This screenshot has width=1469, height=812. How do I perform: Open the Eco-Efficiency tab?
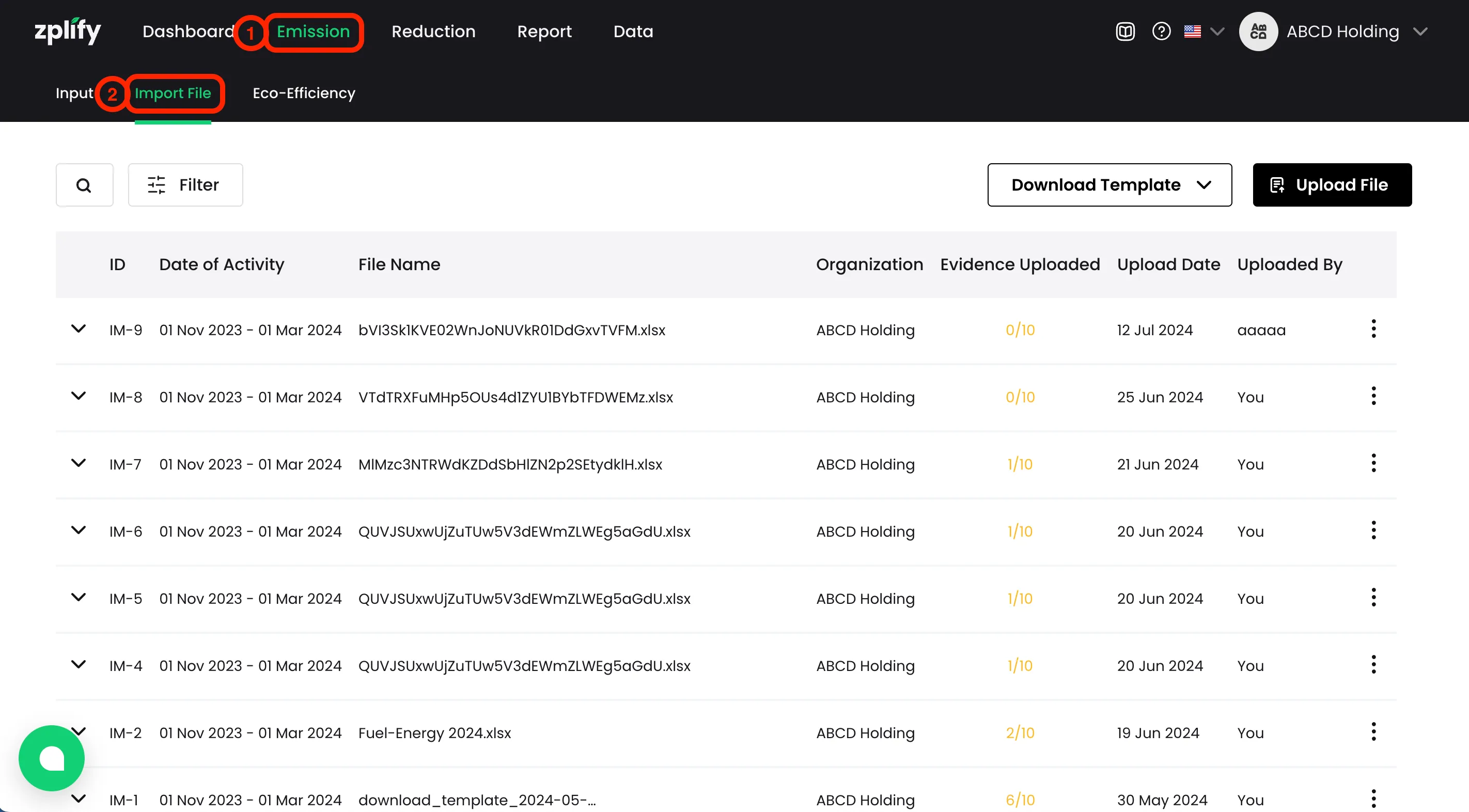tap(303, 93)
